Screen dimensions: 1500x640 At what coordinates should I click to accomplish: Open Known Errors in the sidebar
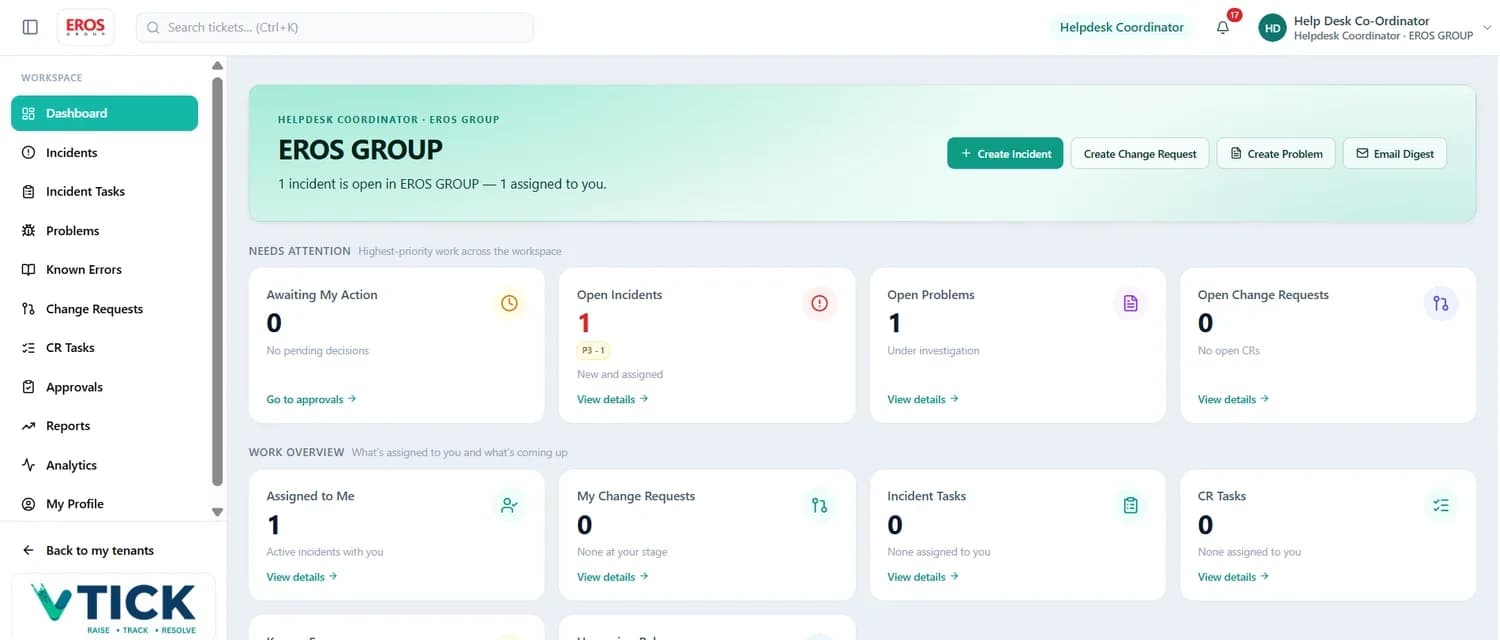[x=104, y=269]
